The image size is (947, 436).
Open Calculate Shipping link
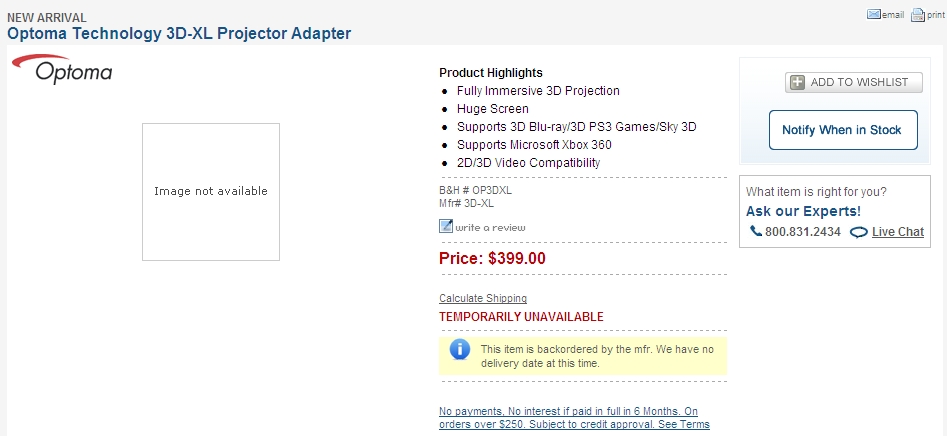483,298
